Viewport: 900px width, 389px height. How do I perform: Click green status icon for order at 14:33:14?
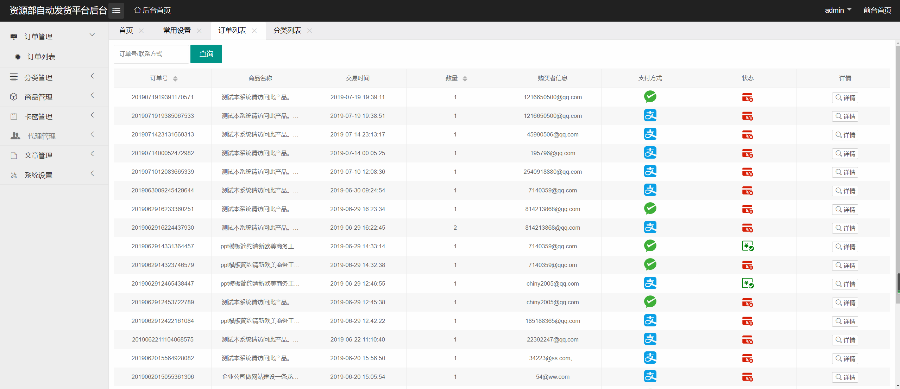click(747, 246)
